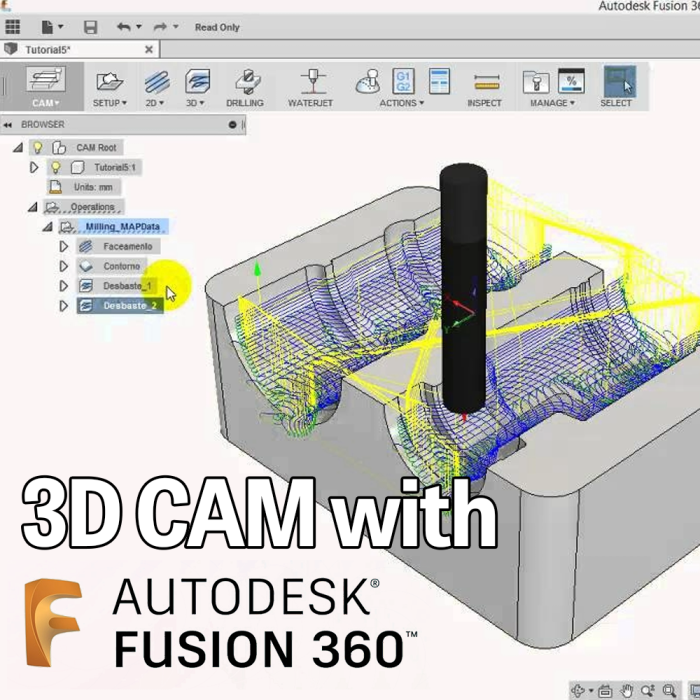
Task: Expand the Faceamento operation
Action: click(x=64, y=246)
